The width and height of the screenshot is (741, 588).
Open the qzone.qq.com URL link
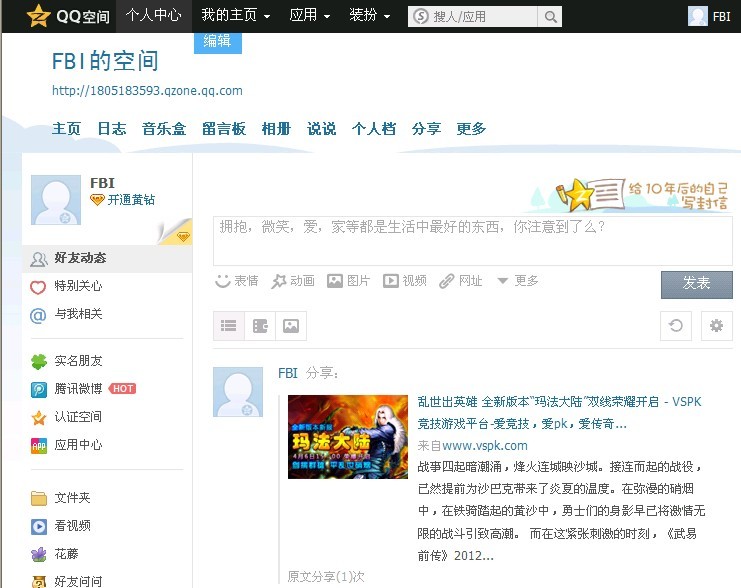(x=147, y=91)
